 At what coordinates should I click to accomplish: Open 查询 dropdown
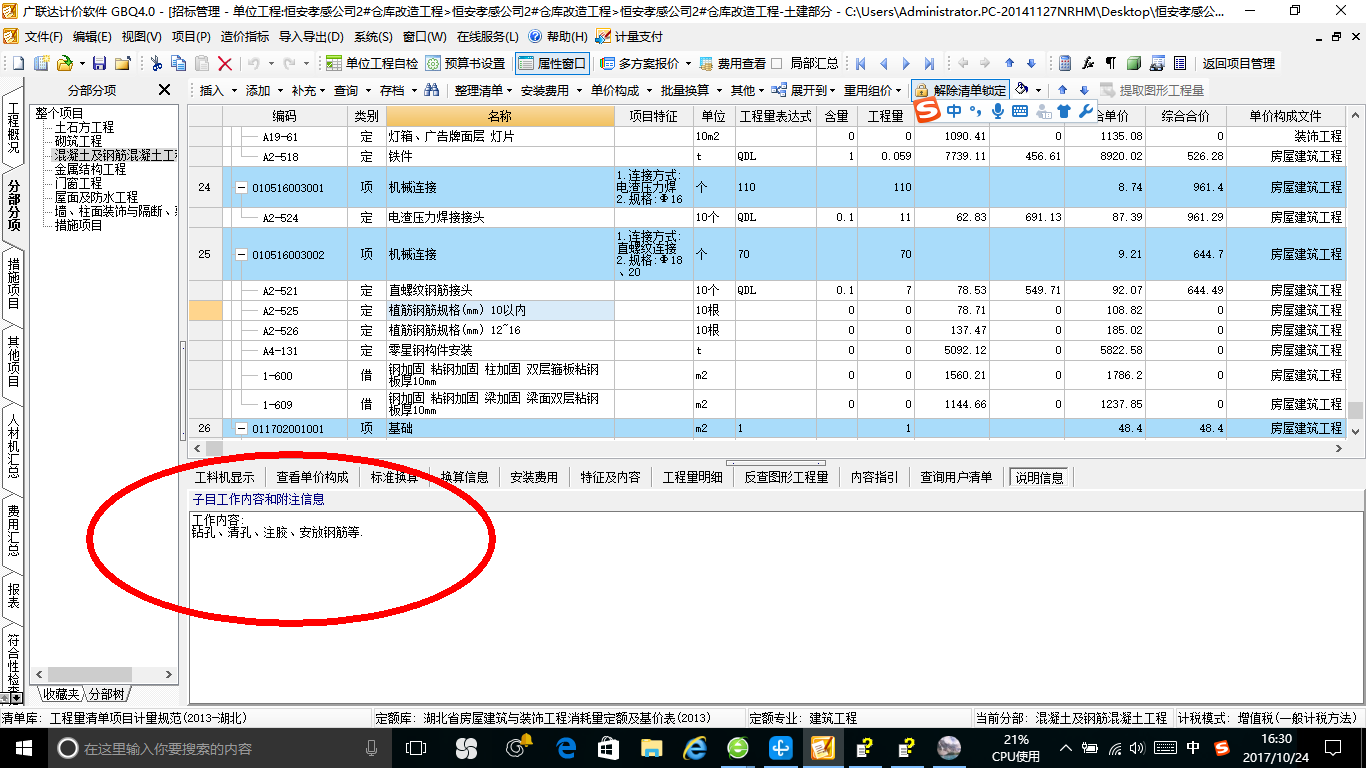point(352,90)
